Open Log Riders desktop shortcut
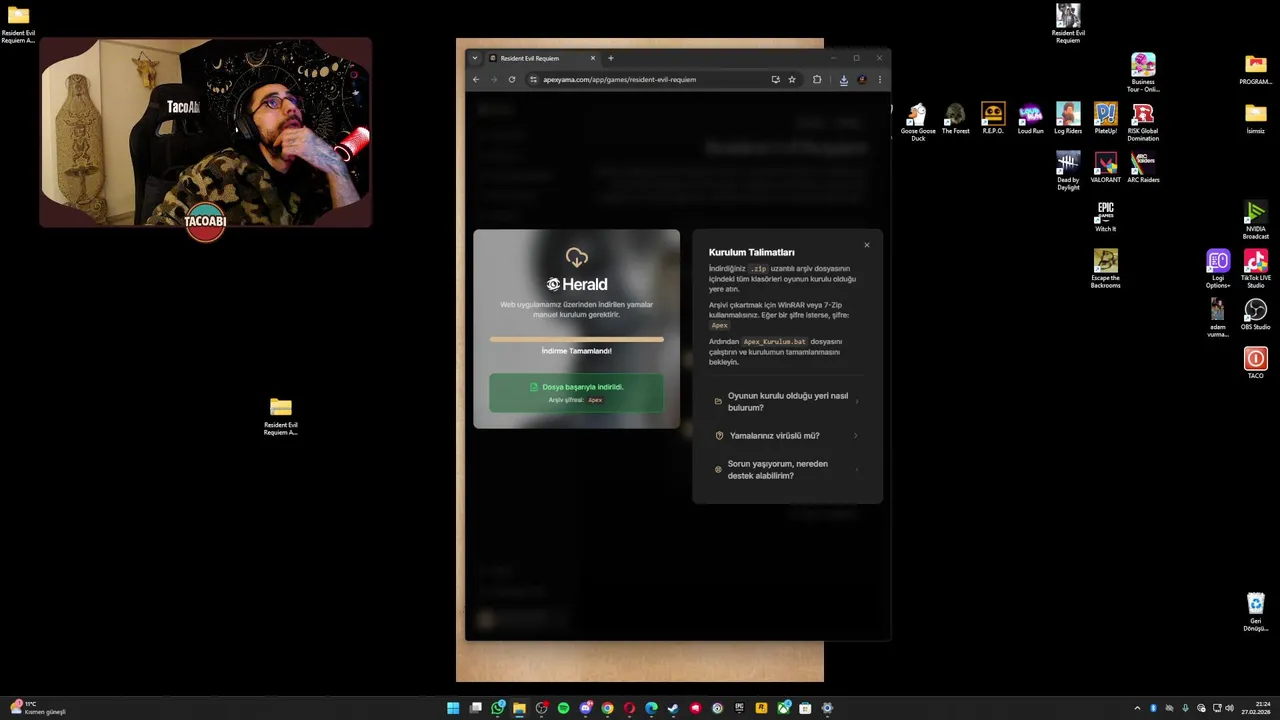 click(x=1068, y=118)
